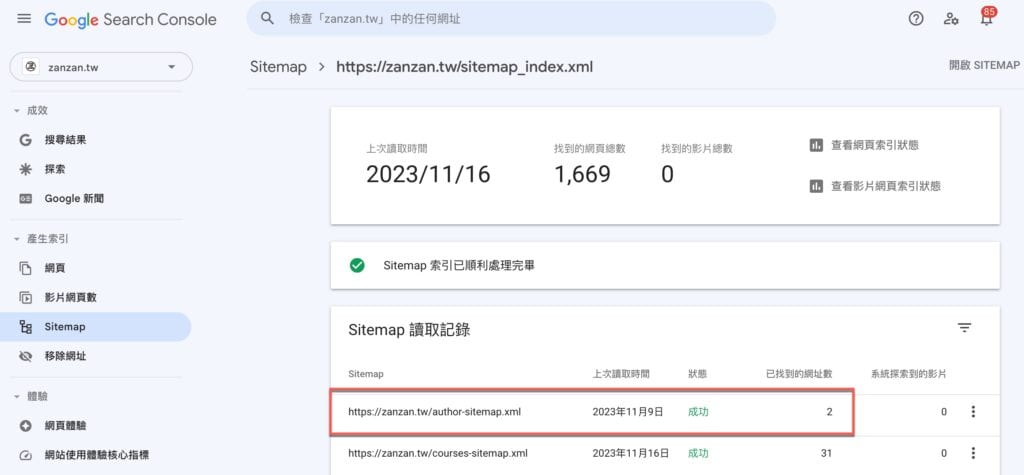Click the speedometer Core Web Vitals icon
The image size is (1024, 475).
pyautogui.click(x=25, y=455)
